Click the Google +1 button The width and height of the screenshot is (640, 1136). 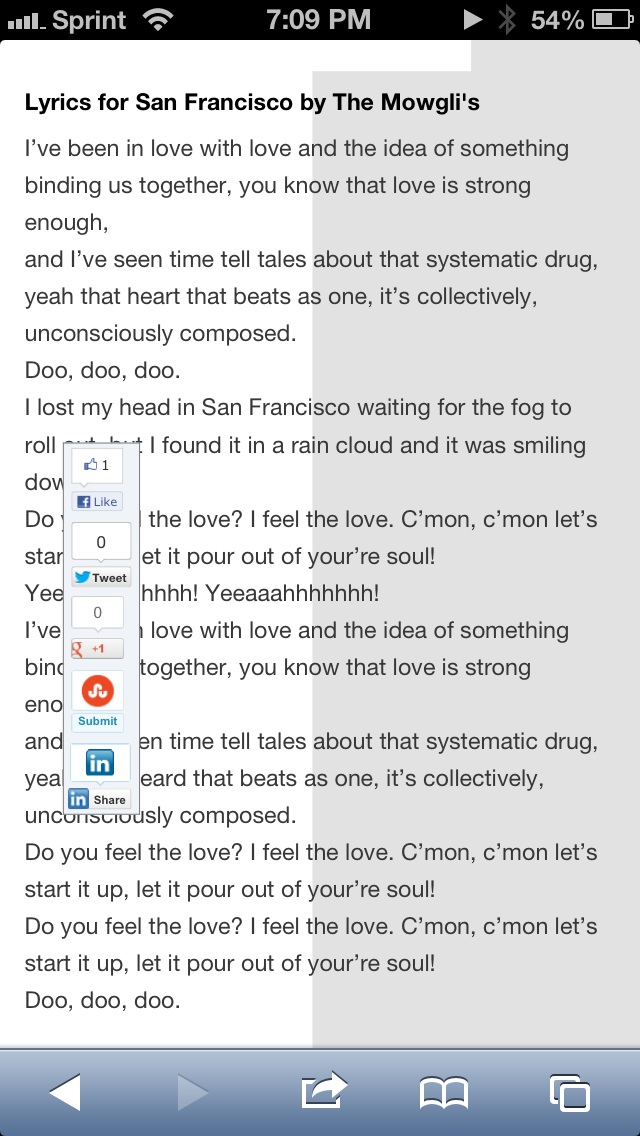tap(97, 648)
